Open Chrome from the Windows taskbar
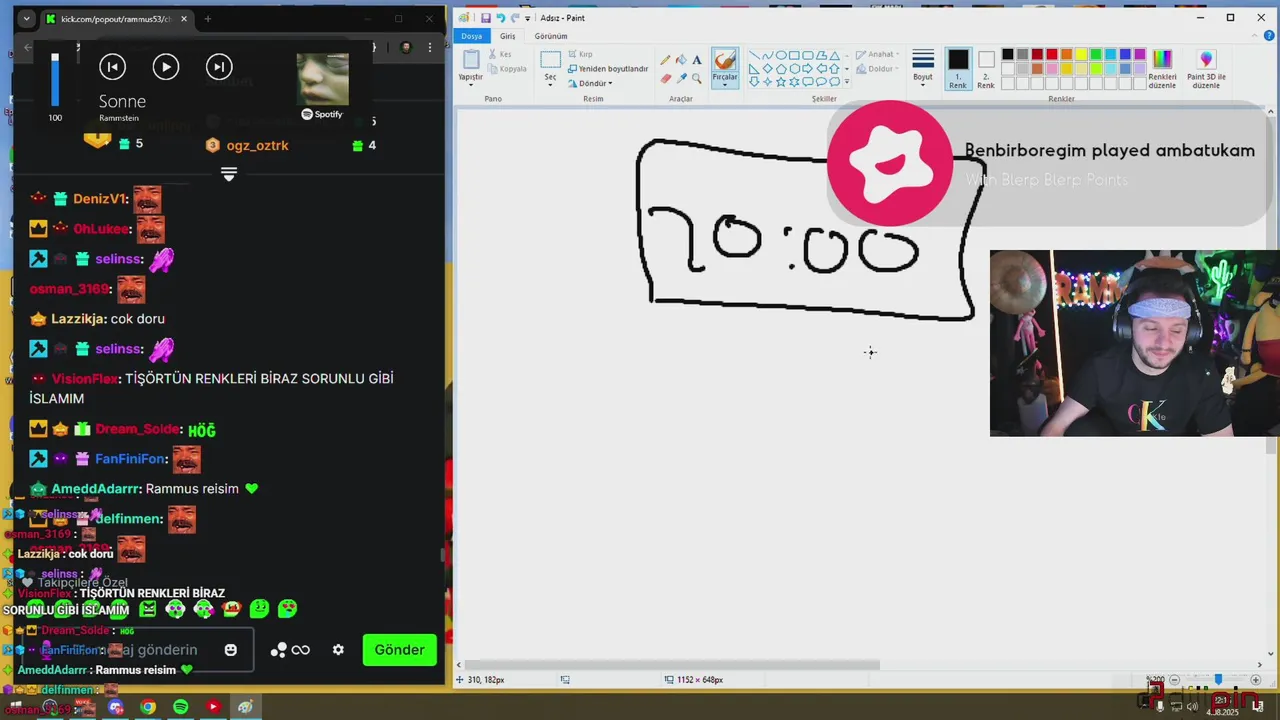This screenshot has height=720, width=1280. point(148,707)
